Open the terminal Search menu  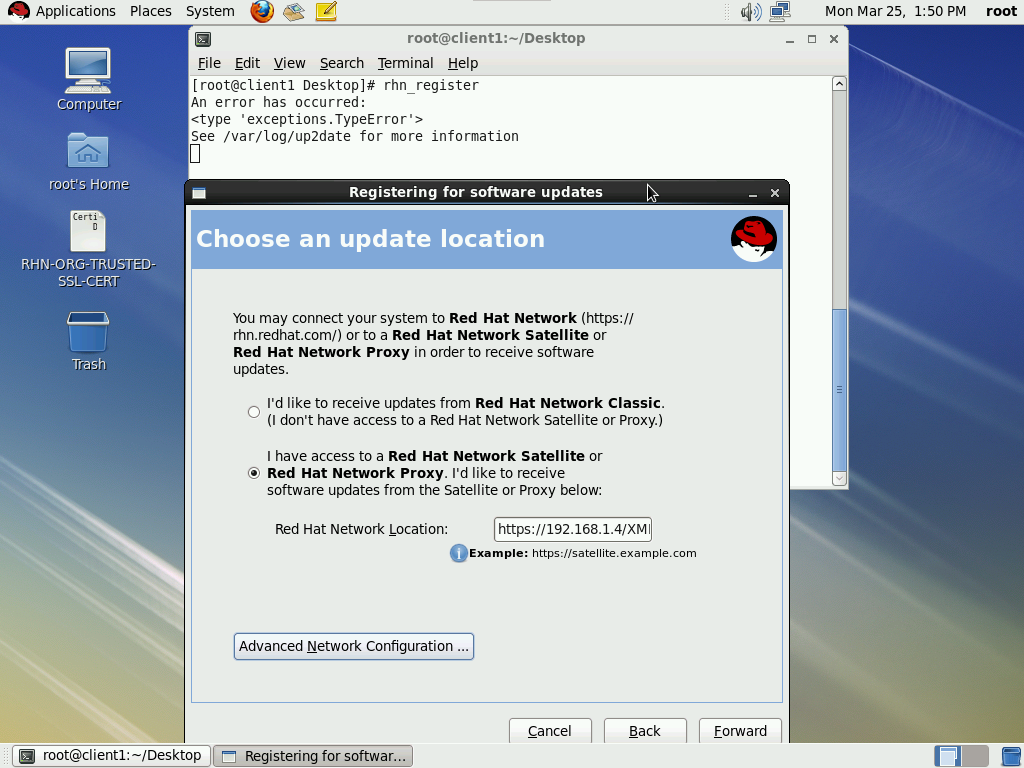342,63
